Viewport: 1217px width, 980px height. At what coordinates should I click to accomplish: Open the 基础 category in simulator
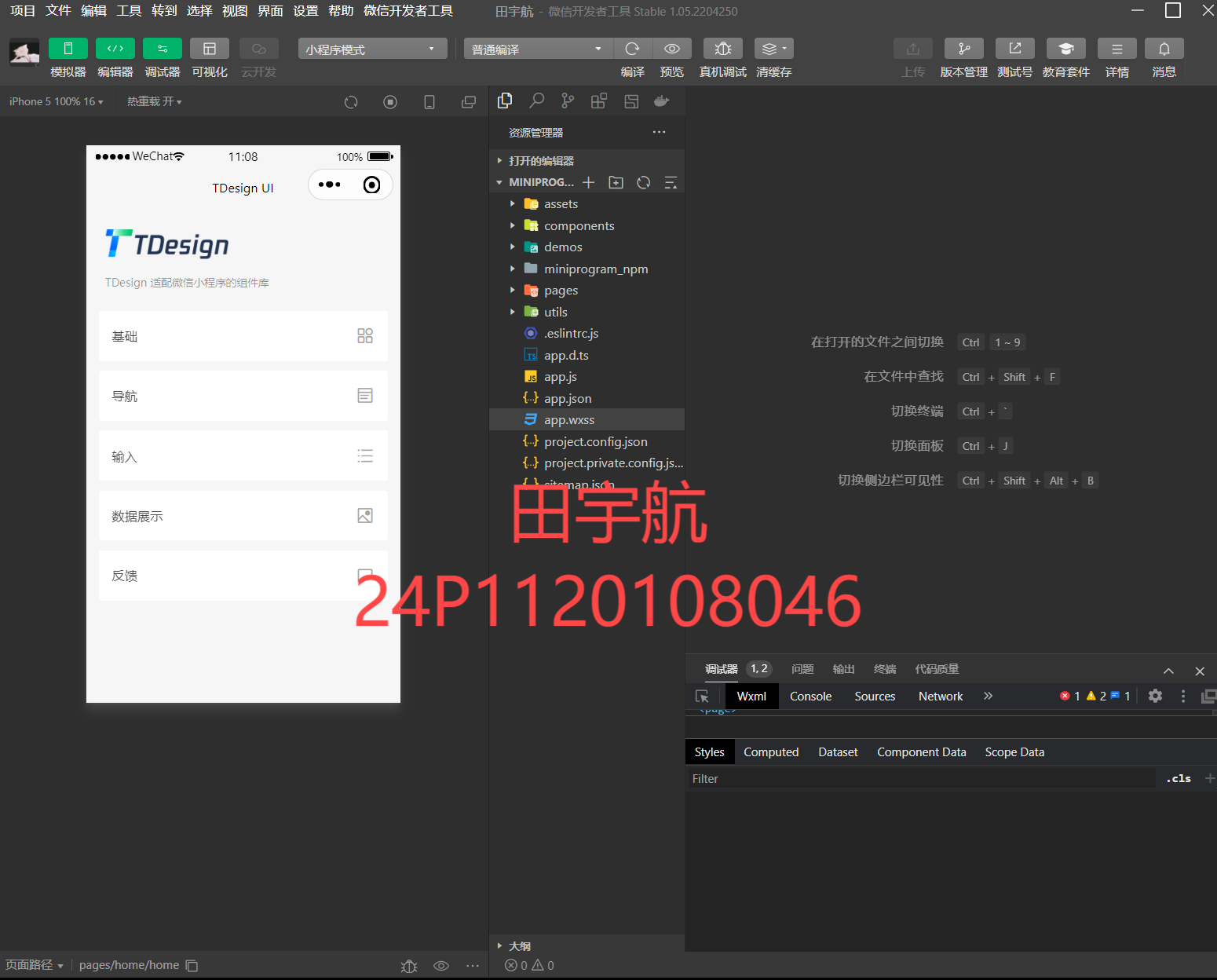243,336
